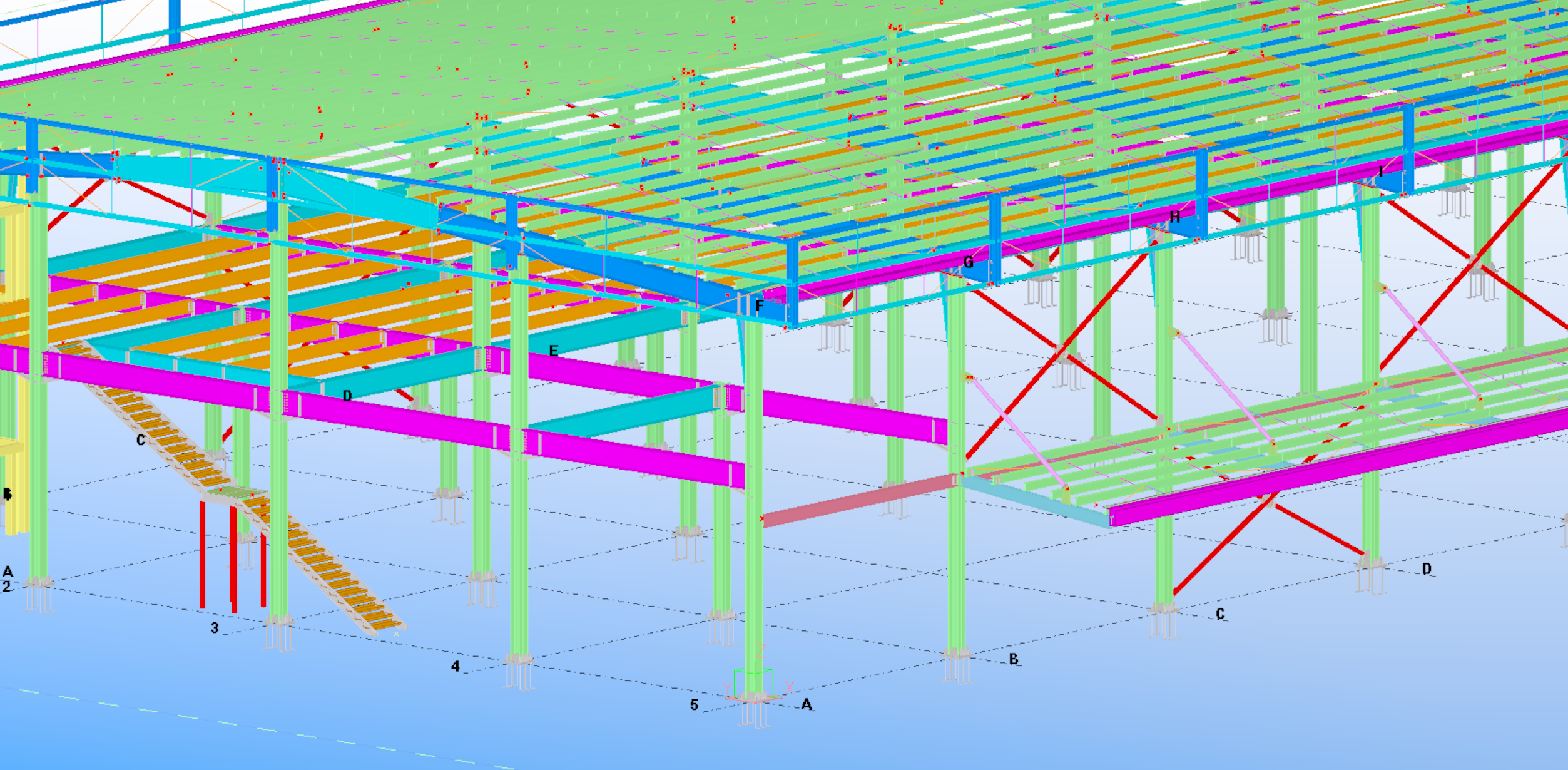Select annotation letter F at the roof corner
This screenshot has height=770, width=1568.
click(x=760, y=306)
